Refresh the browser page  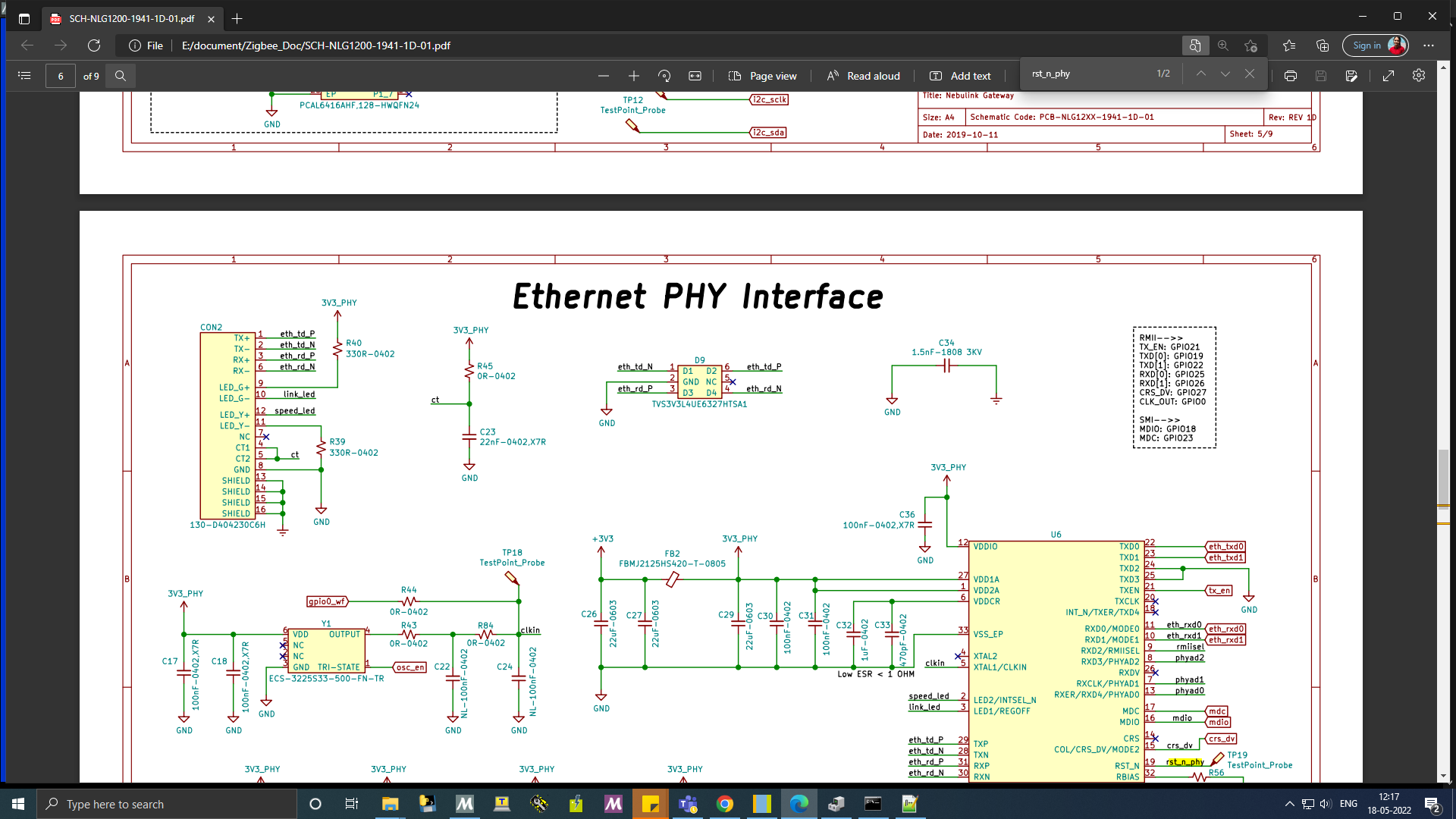click(94, 45)
